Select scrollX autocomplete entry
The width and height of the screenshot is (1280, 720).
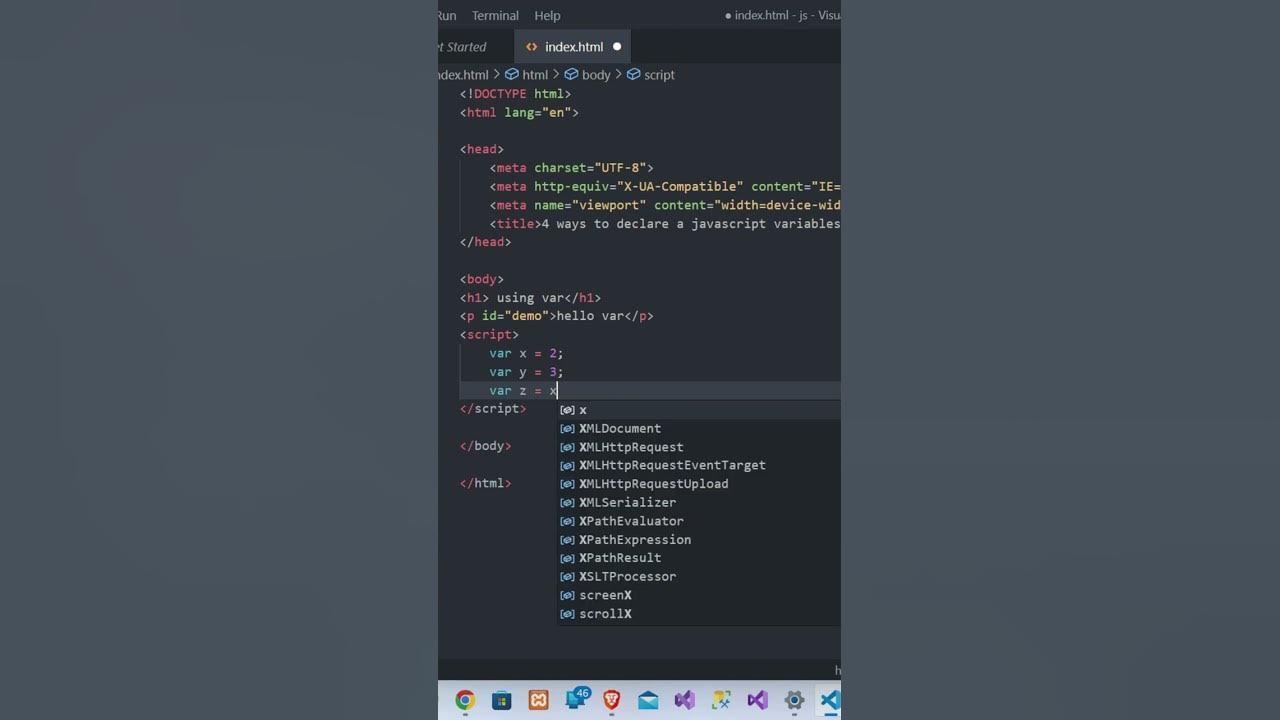point(699,614)
